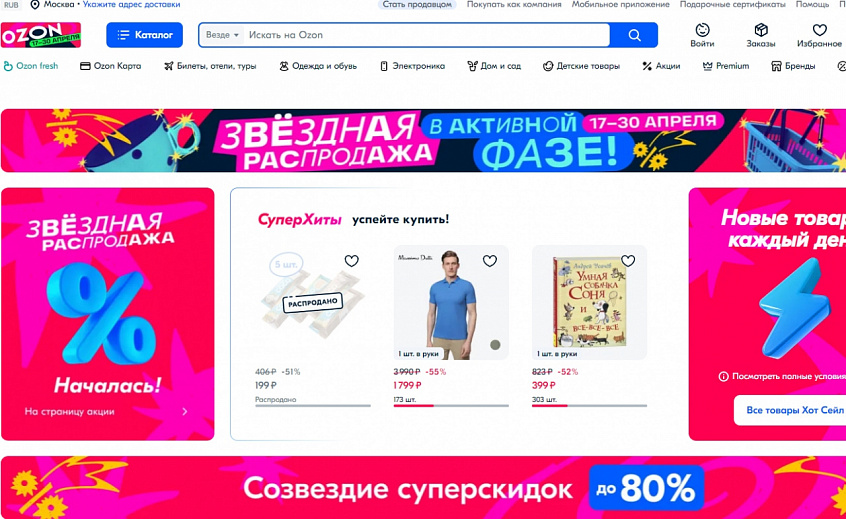
Task: Open RUB currency selector
Action: point(11,5)
